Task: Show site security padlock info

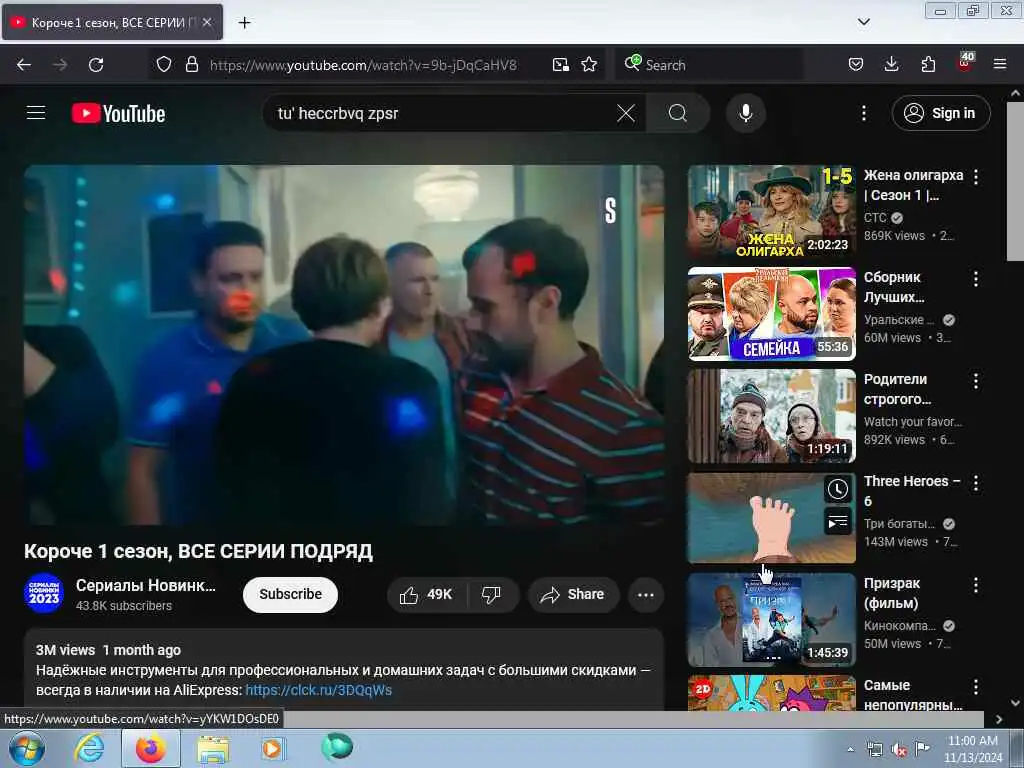Action: coord(191,65)
